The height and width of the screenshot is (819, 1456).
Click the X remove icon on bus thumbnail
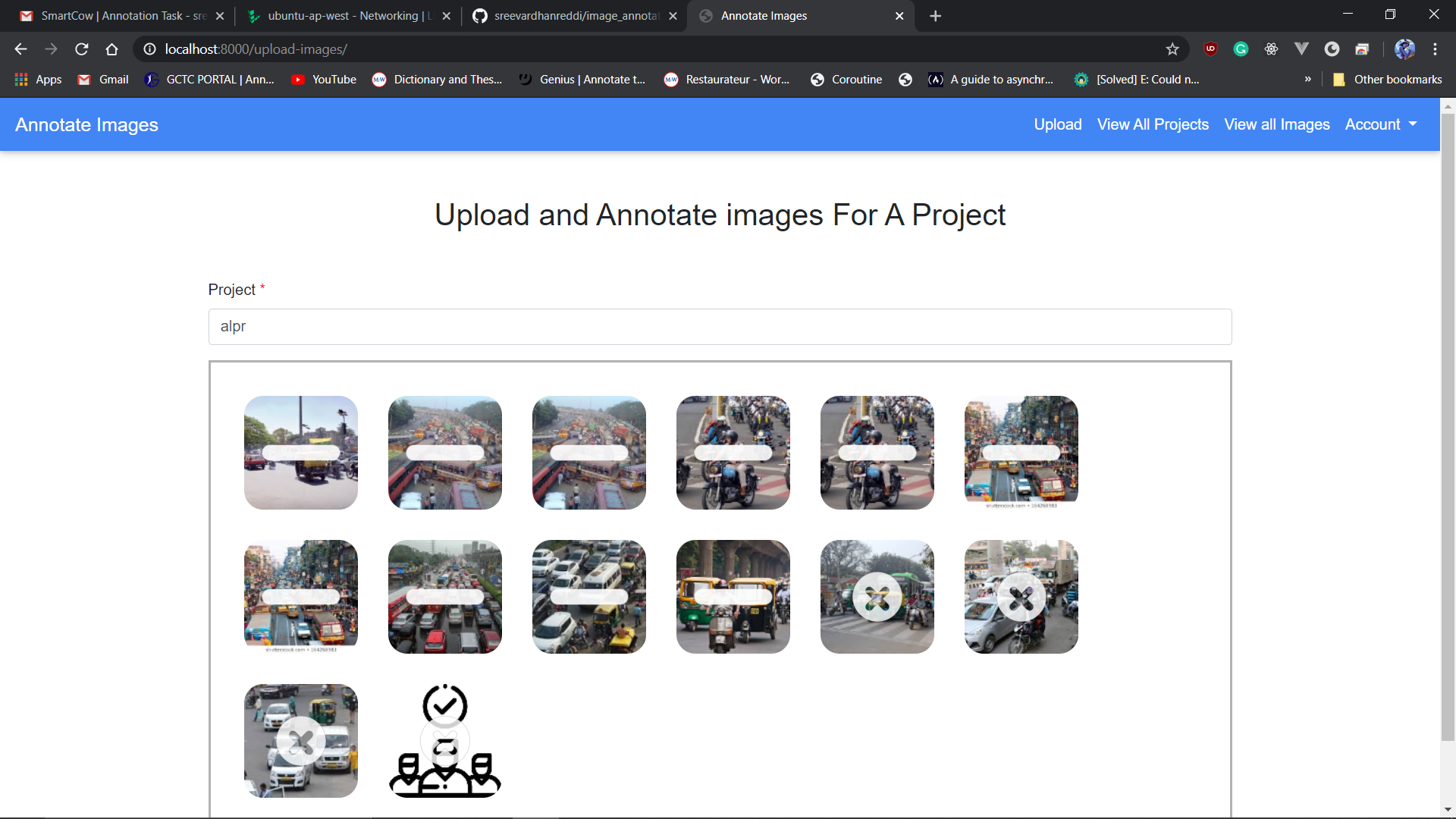(877, 598)
